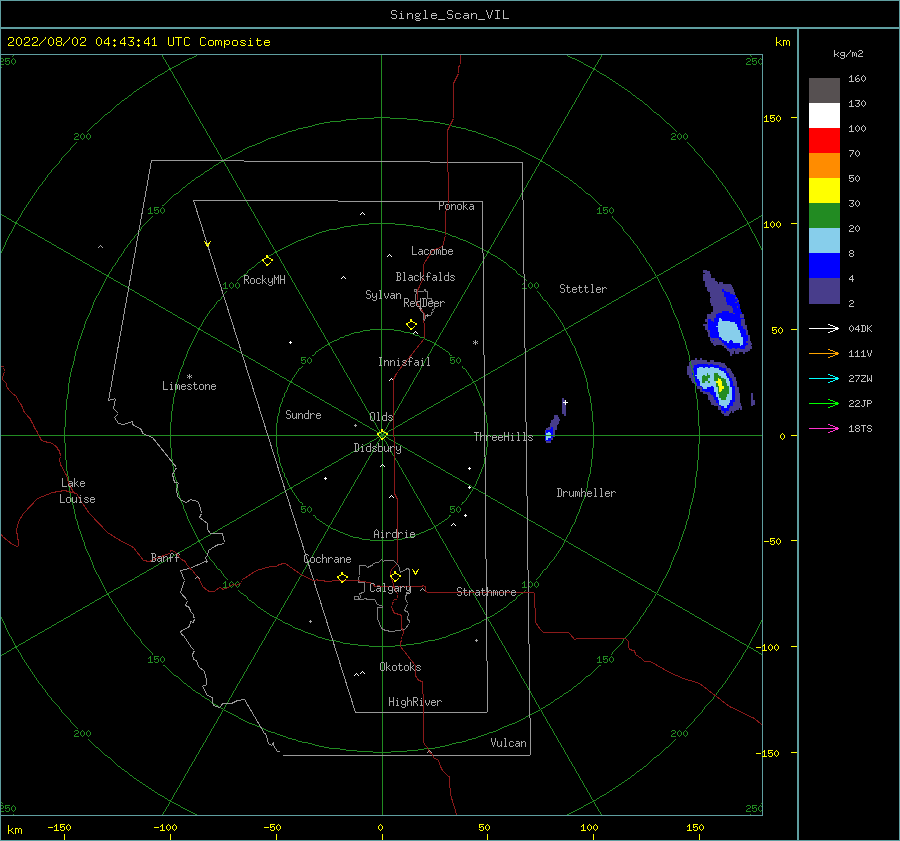900x841 pixels.
Task: Click the Blackfalds city label
Action: tap(425, 277)
